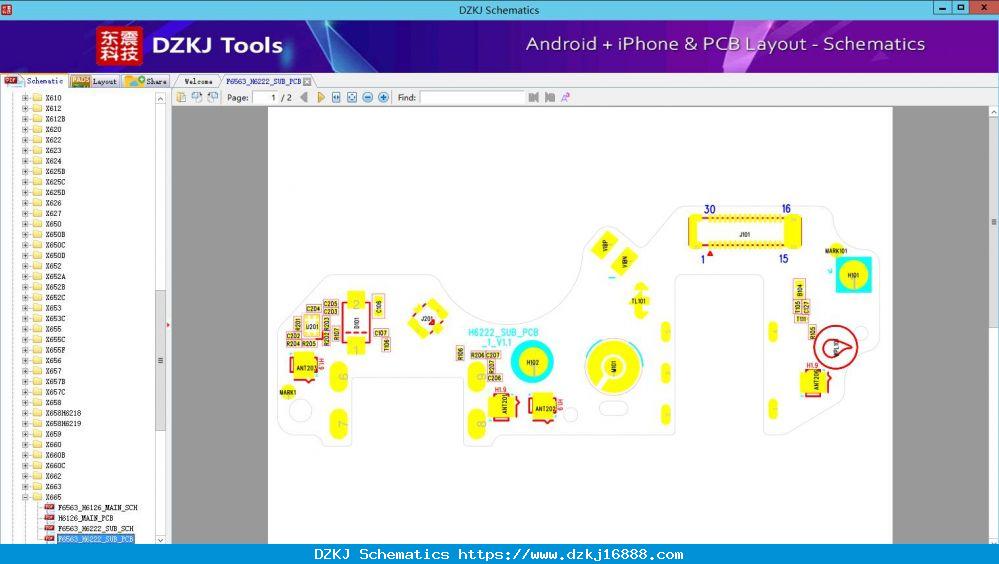Click the H101 cyan pad on the PCB
999x564 pixels.
pyautogui.click(x=853, y=275)
